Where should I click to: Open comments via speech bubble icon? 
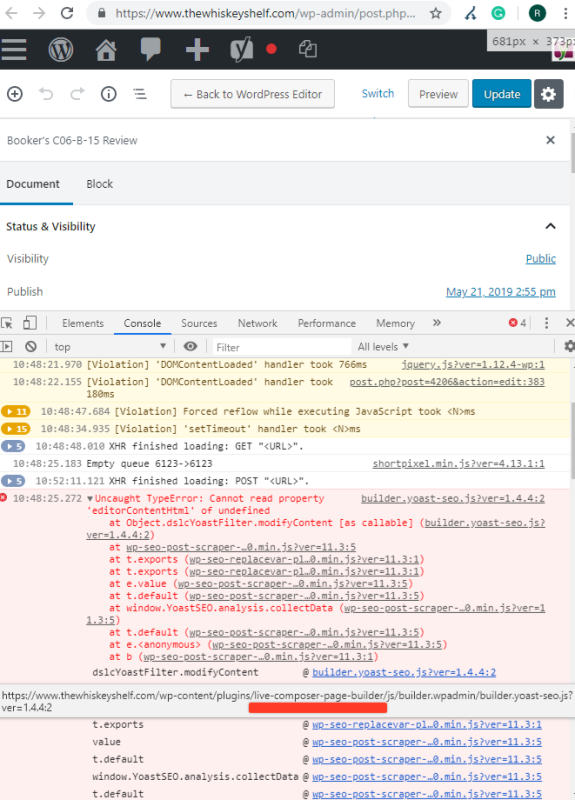(151, 49)
